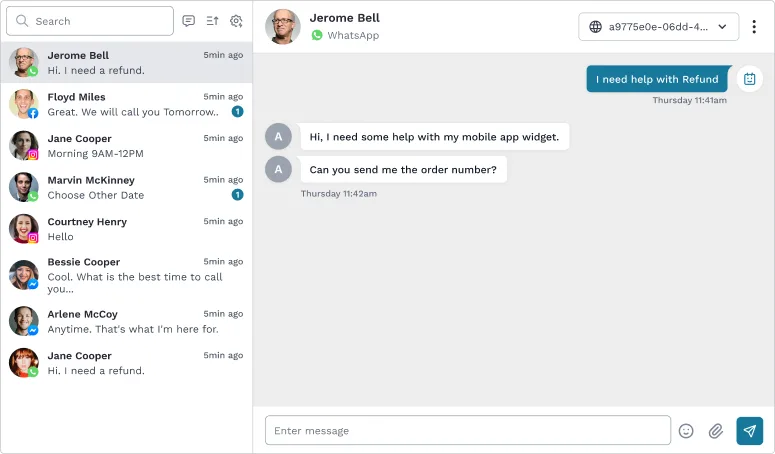
Task: Click the sort conversations icon
Action: (213, 21)
